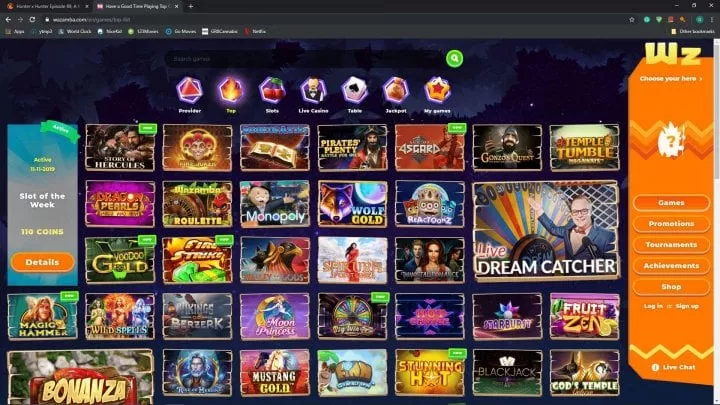Image resolution: width=720 pixels, height=405 pixels.
Task: Click the Sign up link
Action: [x=687, y=306]
